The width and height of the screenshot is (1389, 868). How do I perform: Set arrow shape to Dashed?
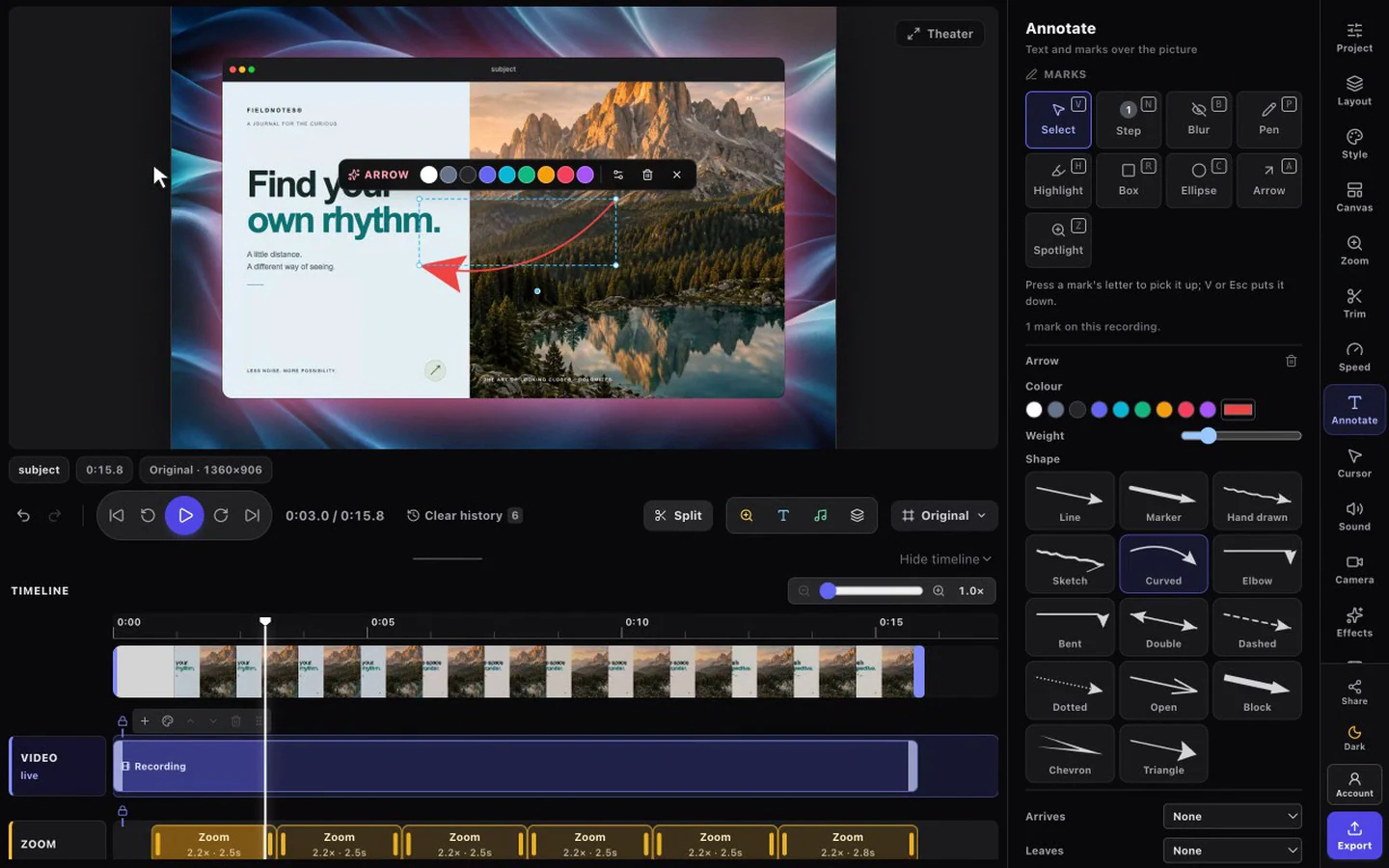coord(1257,626)
